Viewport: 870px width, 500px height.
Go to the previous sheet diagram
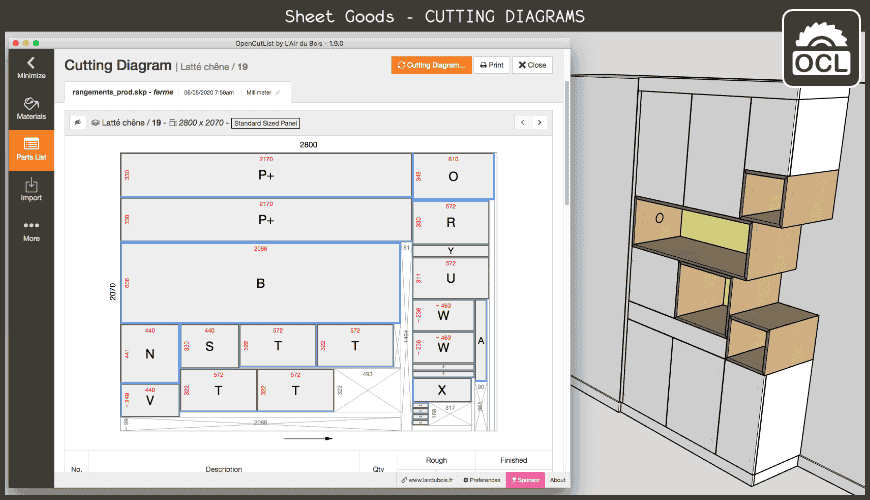click(x=522, y=123)
